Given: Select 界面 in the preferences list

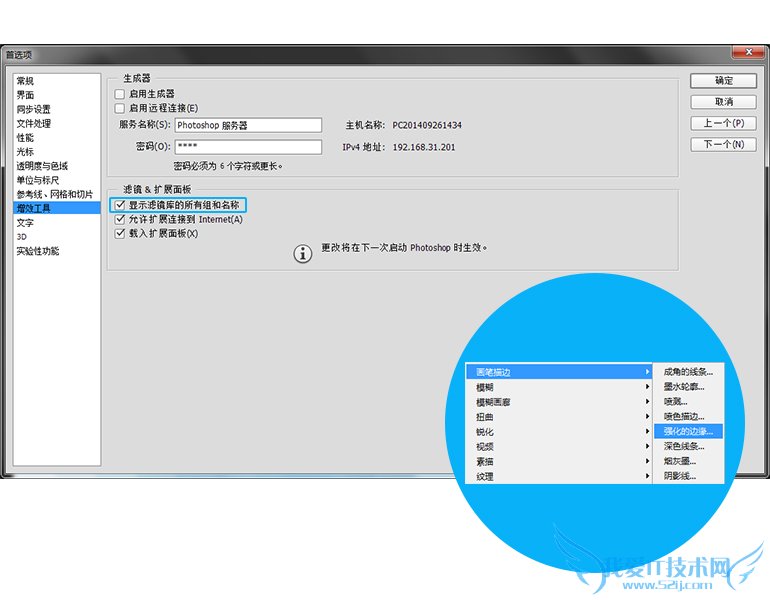Looking at the screenshot, I should coord(57,95).
